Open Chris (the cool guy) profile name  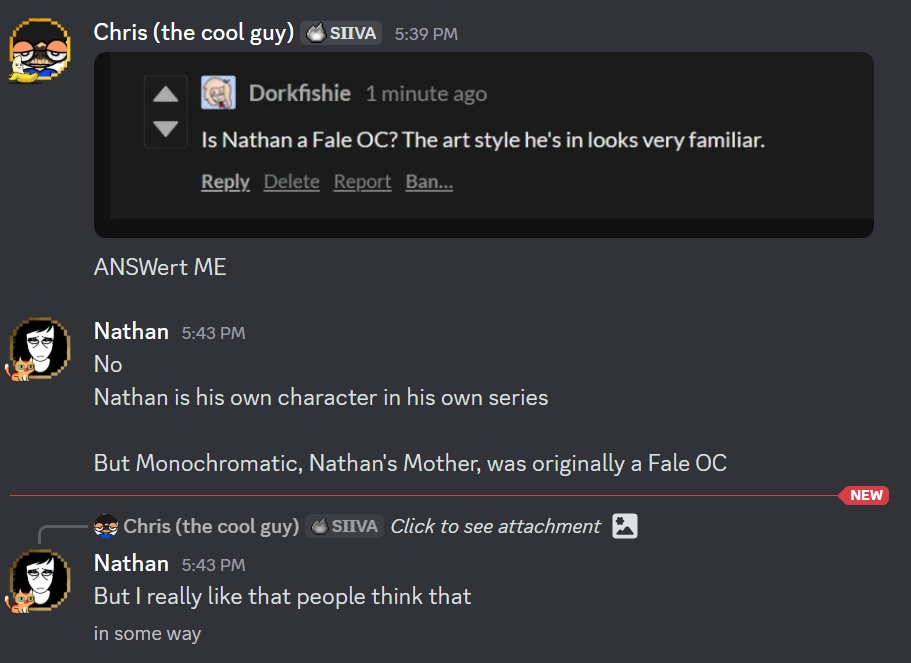(193, 32)
